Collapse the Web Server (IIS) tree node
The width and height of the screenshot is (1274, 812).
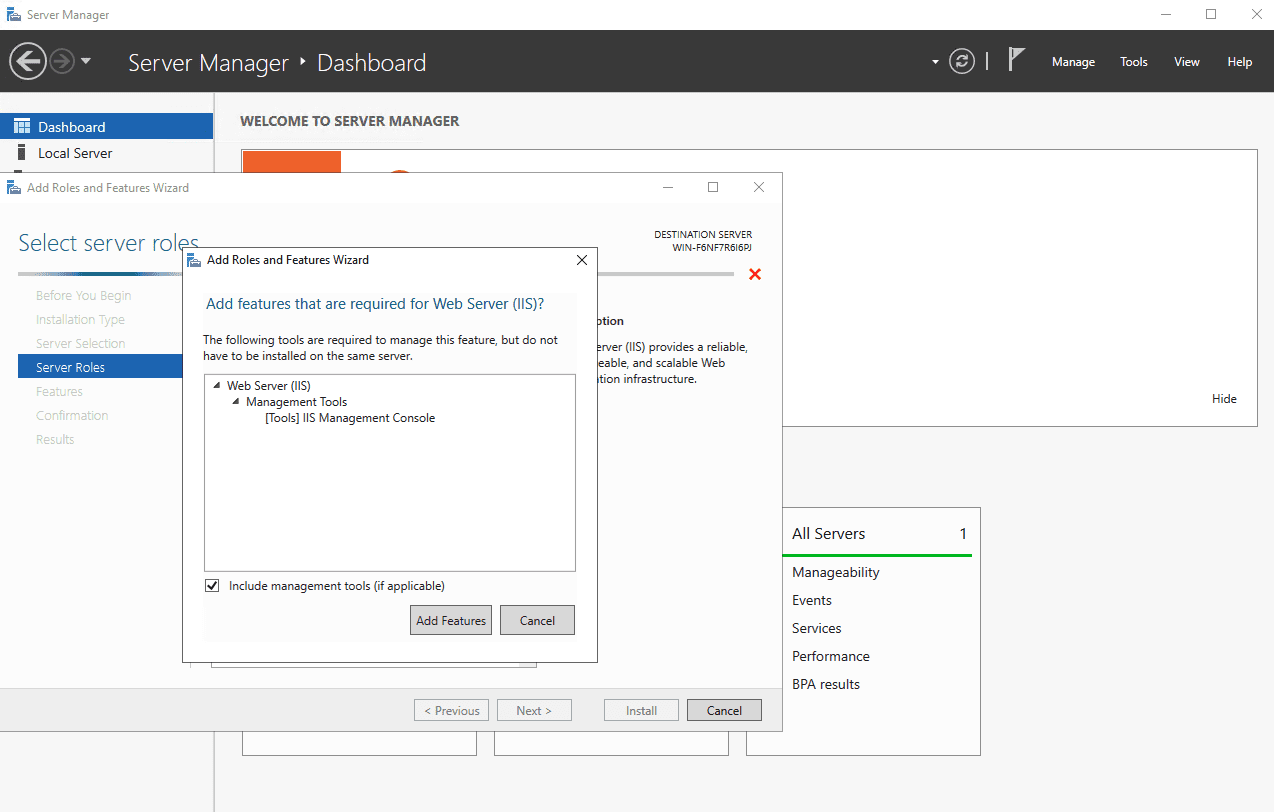click(217, 385)
